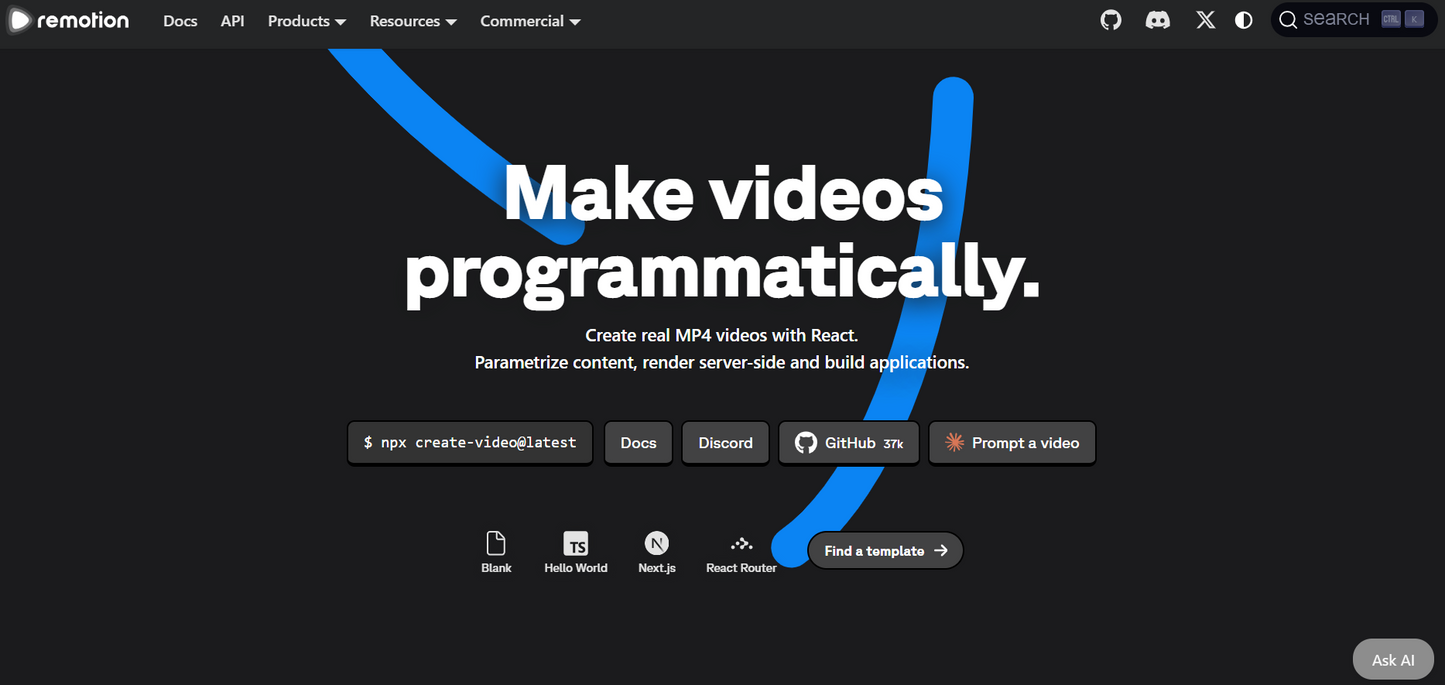1445x685 pixels.
Task: Open the Commercial dropdown
Action: tap(530, 20)
